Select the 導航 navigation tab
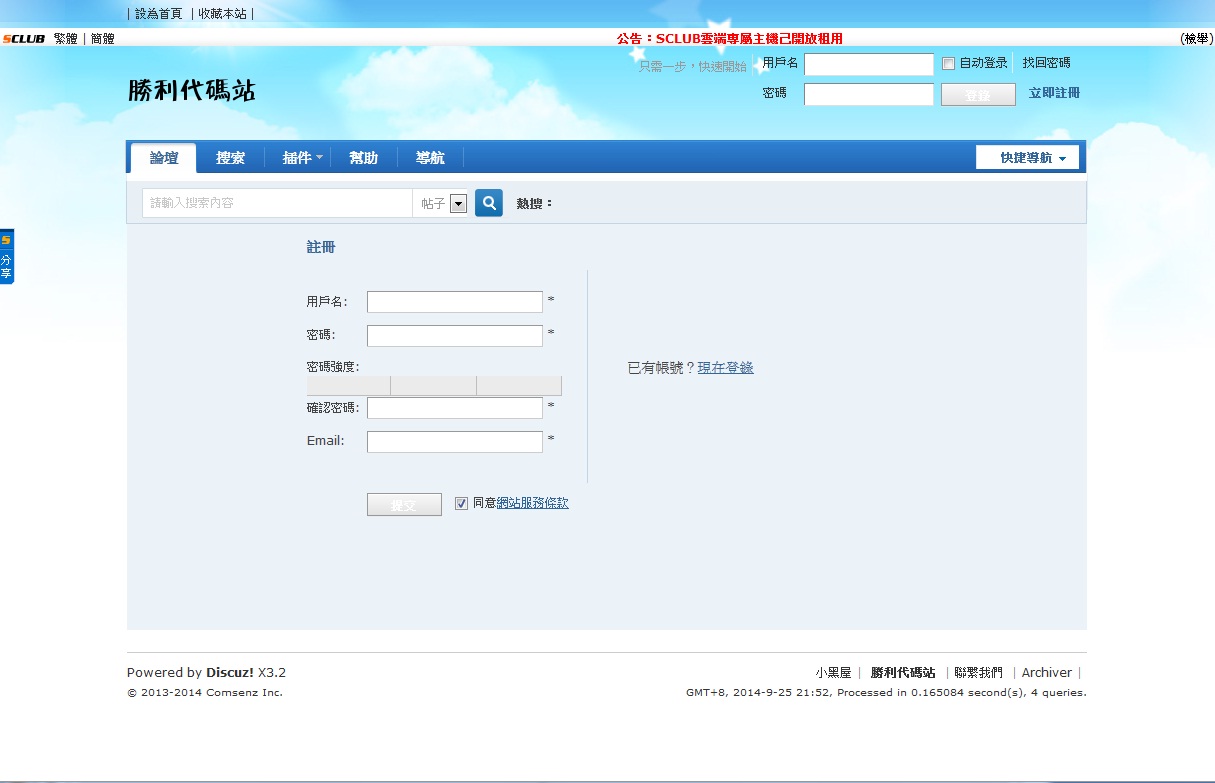This screenshot has height=783, width=1215. click(430, 158)
